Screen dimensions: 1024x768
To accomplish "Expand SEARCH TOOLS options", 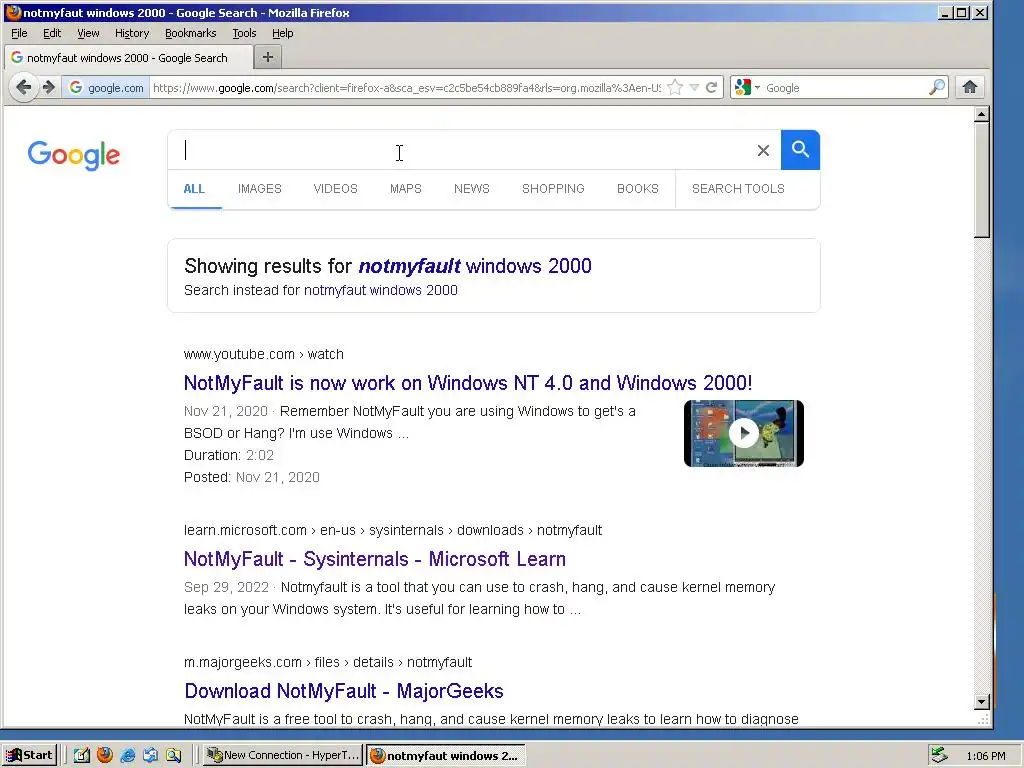I will (738, 189).
